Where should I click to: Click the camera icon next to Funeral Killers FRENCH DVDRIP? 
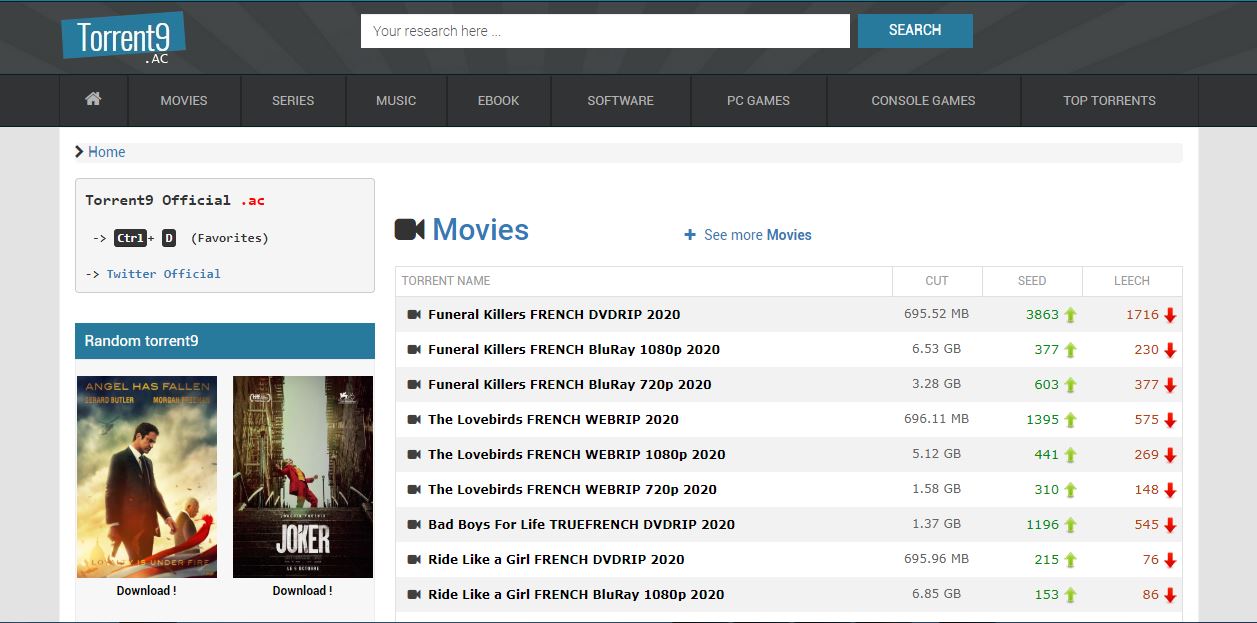point(413,314)
